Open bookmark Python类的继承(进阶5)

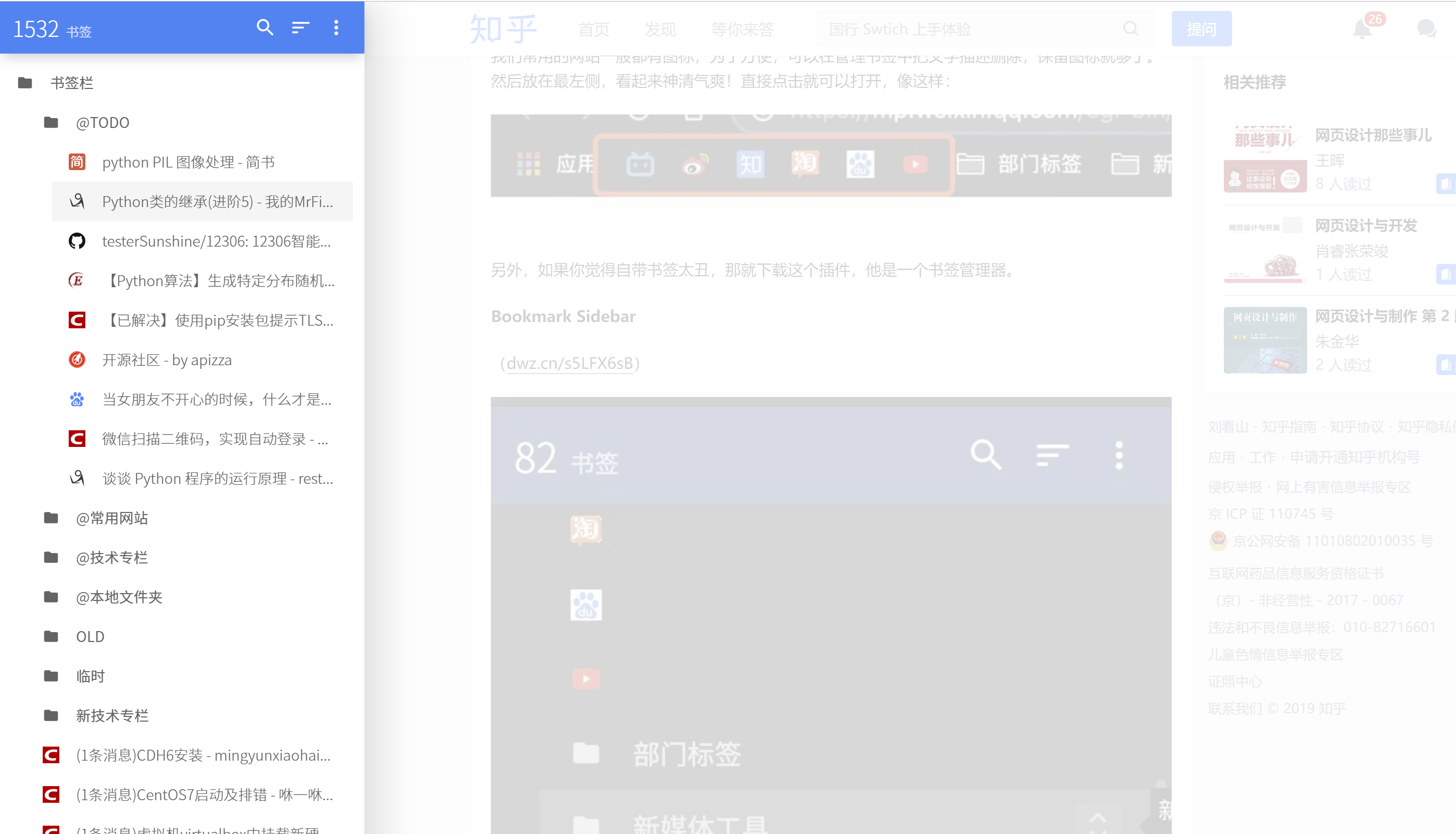pos(202,202)
